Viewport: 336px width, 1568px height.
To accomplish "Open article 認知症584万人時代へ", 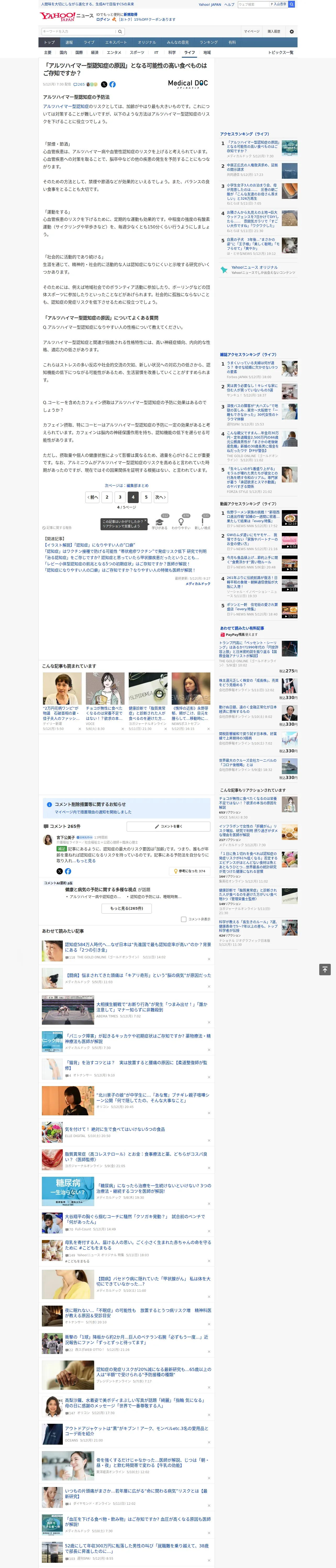I will [138, 947].
